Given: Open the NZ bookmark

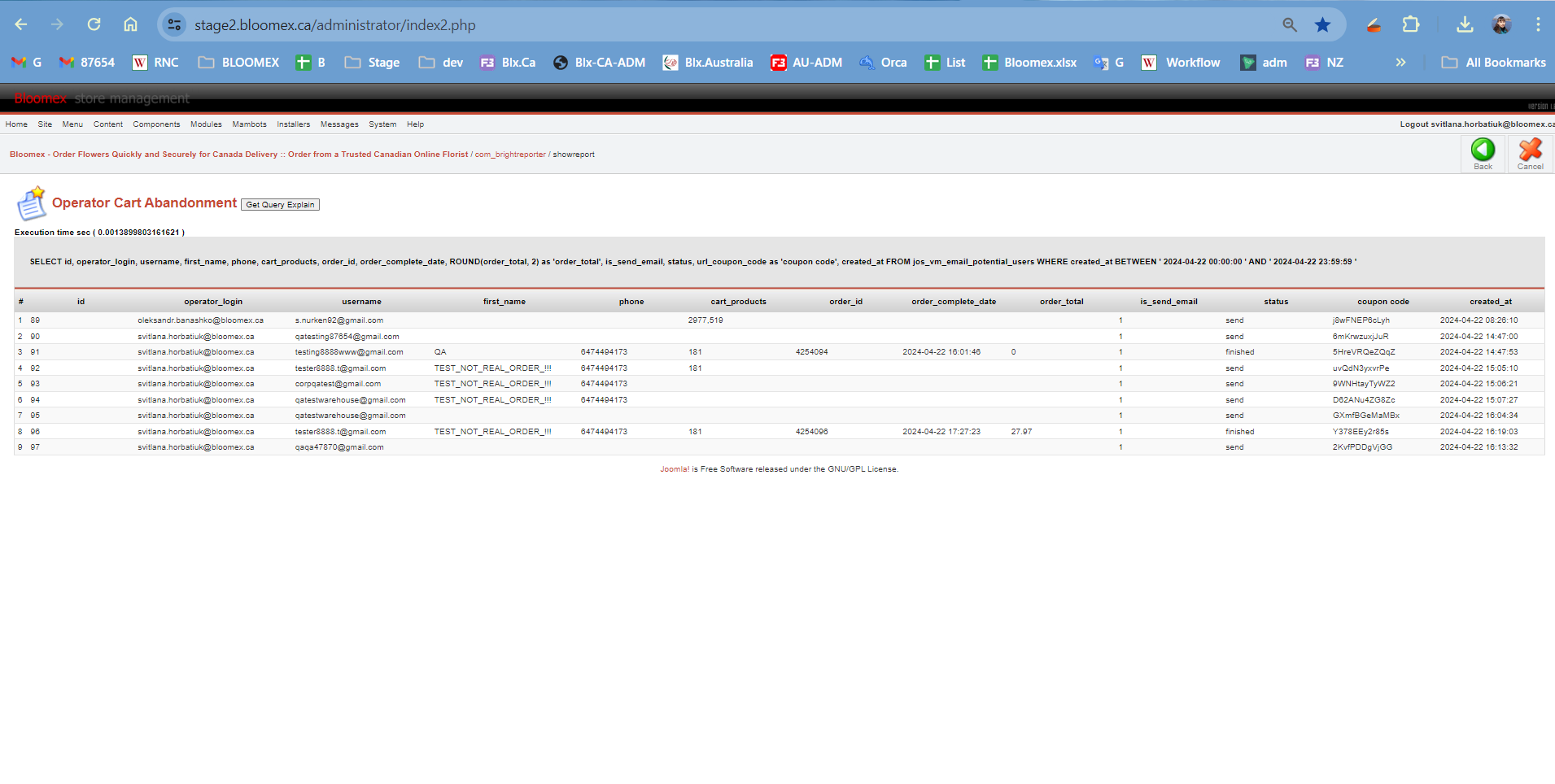Looking at the screenshot, I should 1324,63.
